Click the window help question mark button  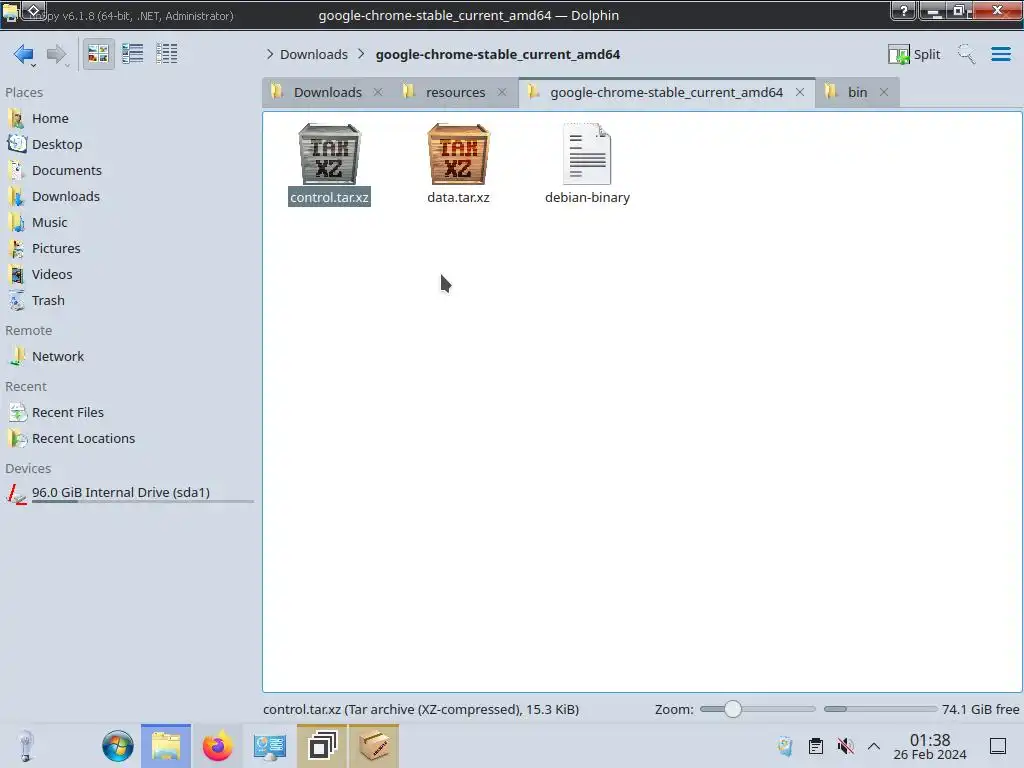point(903,11)
